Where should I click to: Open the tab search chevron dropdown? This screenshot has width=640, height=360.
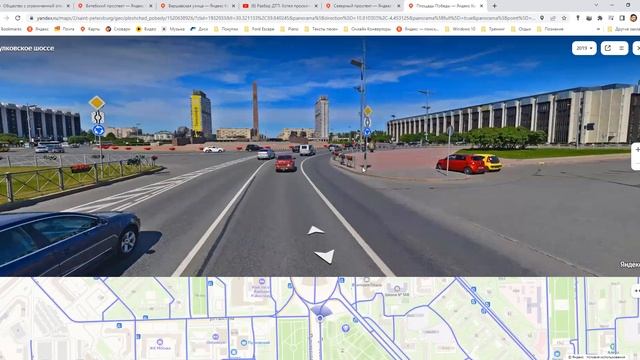[596, 5]
